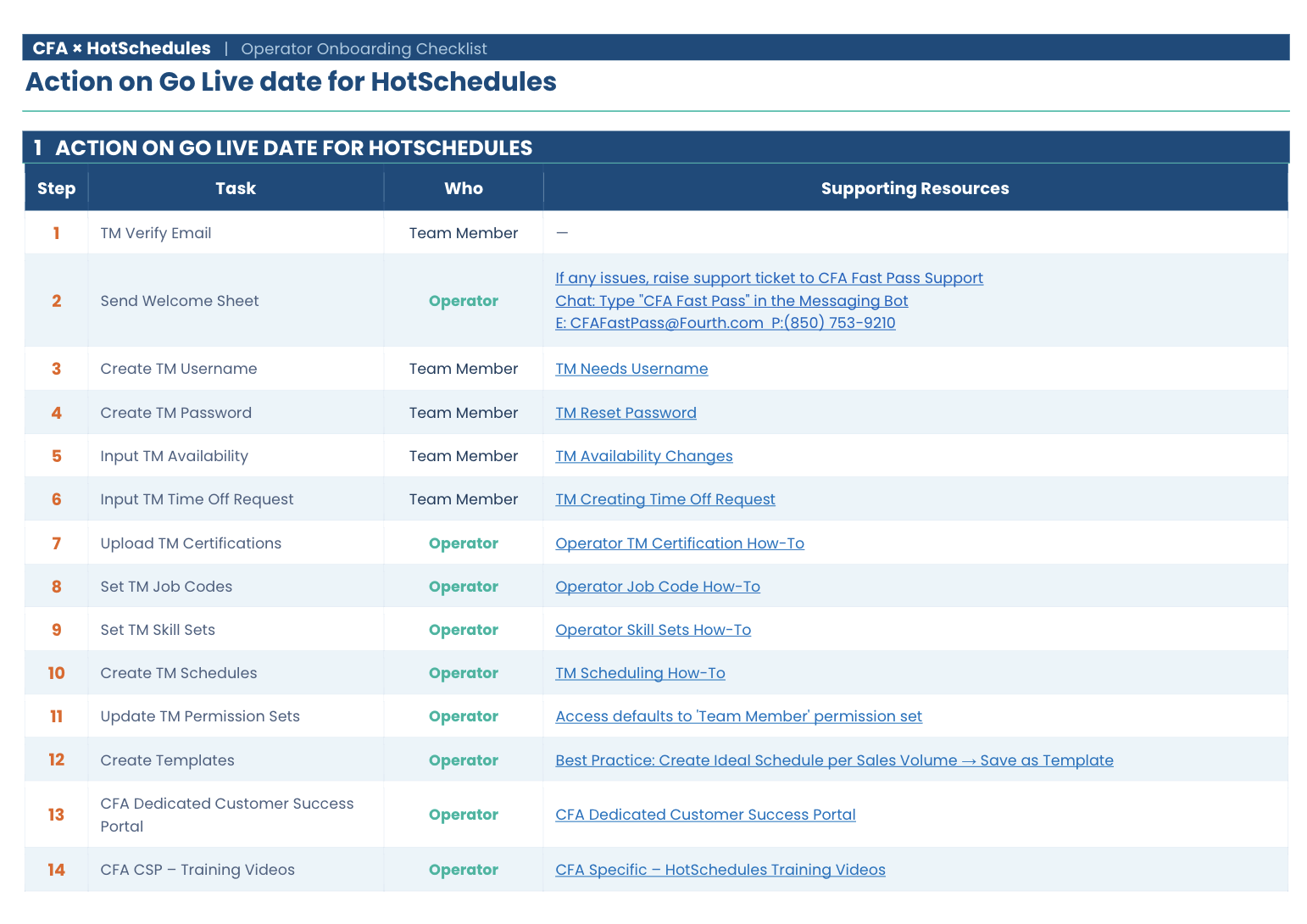The height and width of the screenshot is (924, 1307).
Task: Click 'Operator' in Update TM Permission Sets row
Action: (464, 716)
